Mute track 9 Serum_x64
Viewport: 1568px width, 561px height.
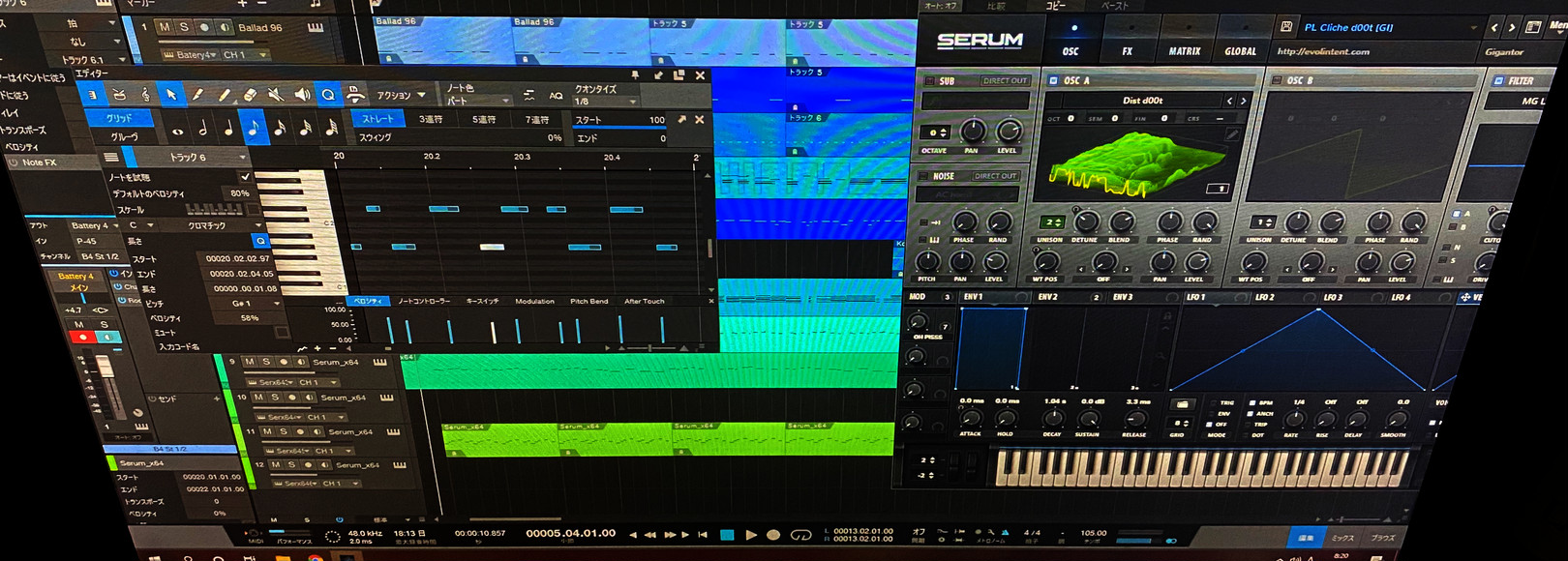tap(249, 362)
